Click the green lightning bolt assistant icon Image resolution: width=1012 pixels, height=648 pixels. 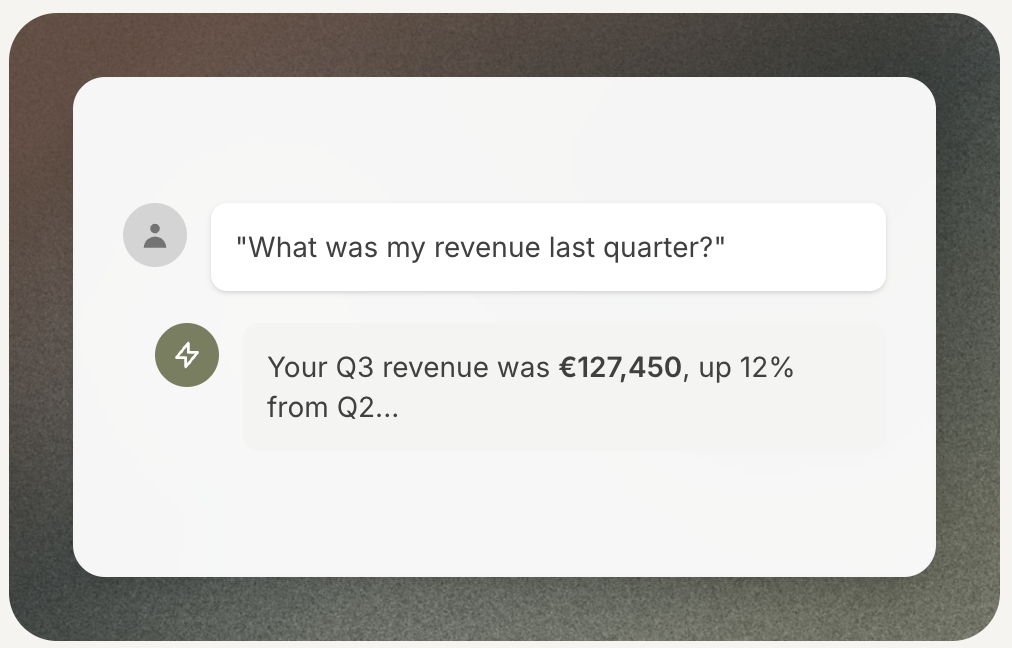click(x=187, y=355)
